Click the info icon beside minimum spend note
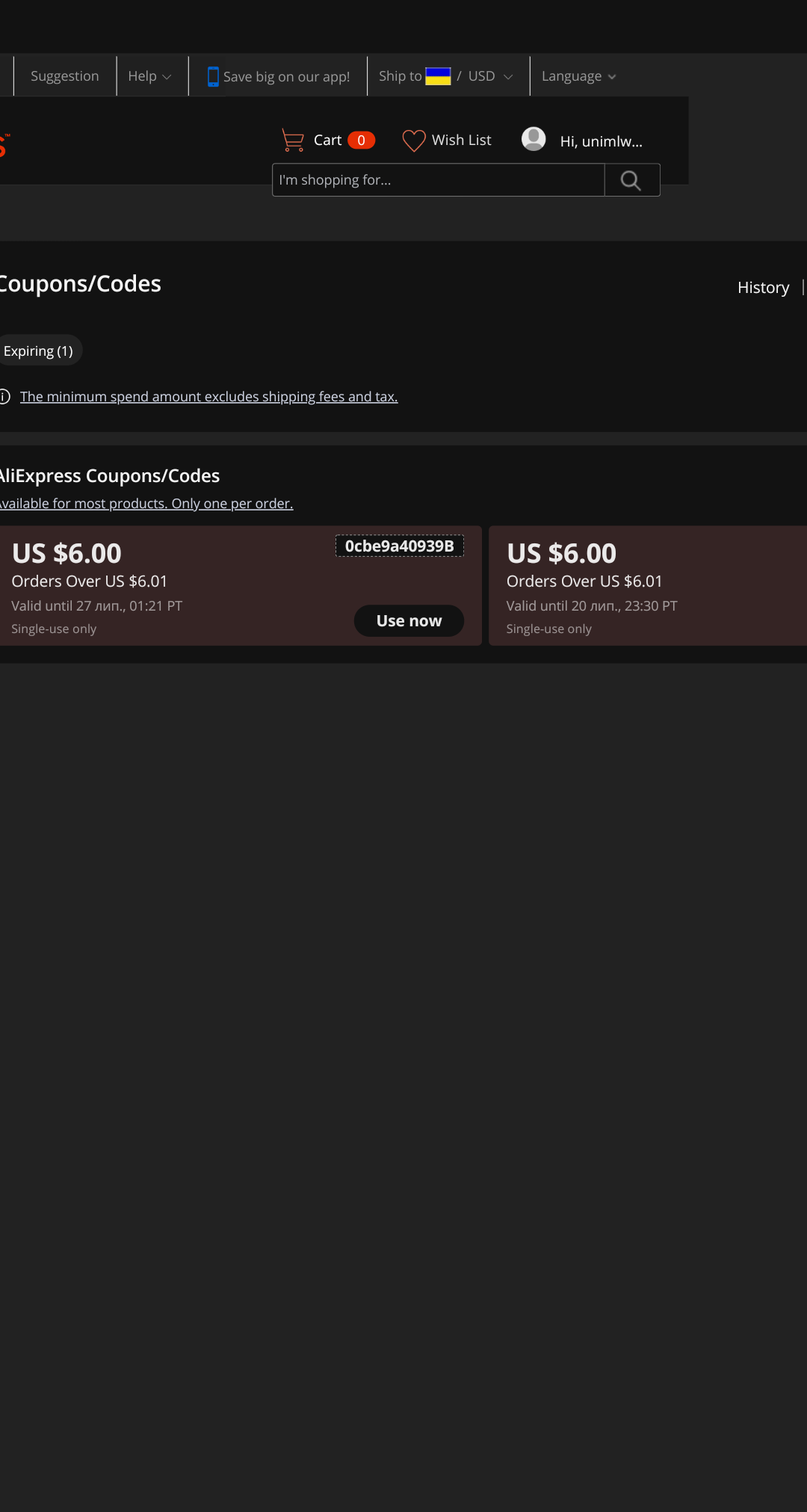807x1512 pixels. 4,397
